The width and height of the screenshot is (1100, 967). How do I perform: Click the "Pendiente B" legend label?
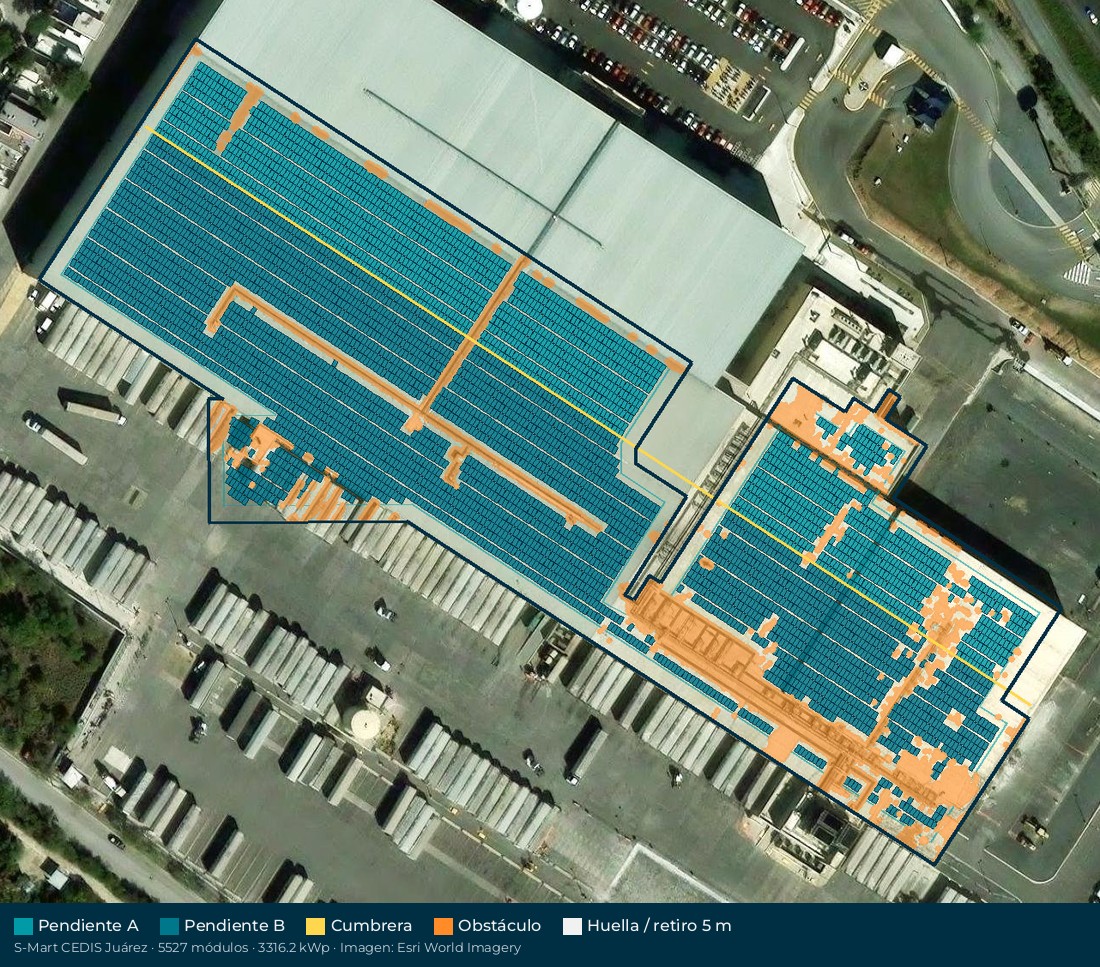pyautogui.click(x=234, y=926)
